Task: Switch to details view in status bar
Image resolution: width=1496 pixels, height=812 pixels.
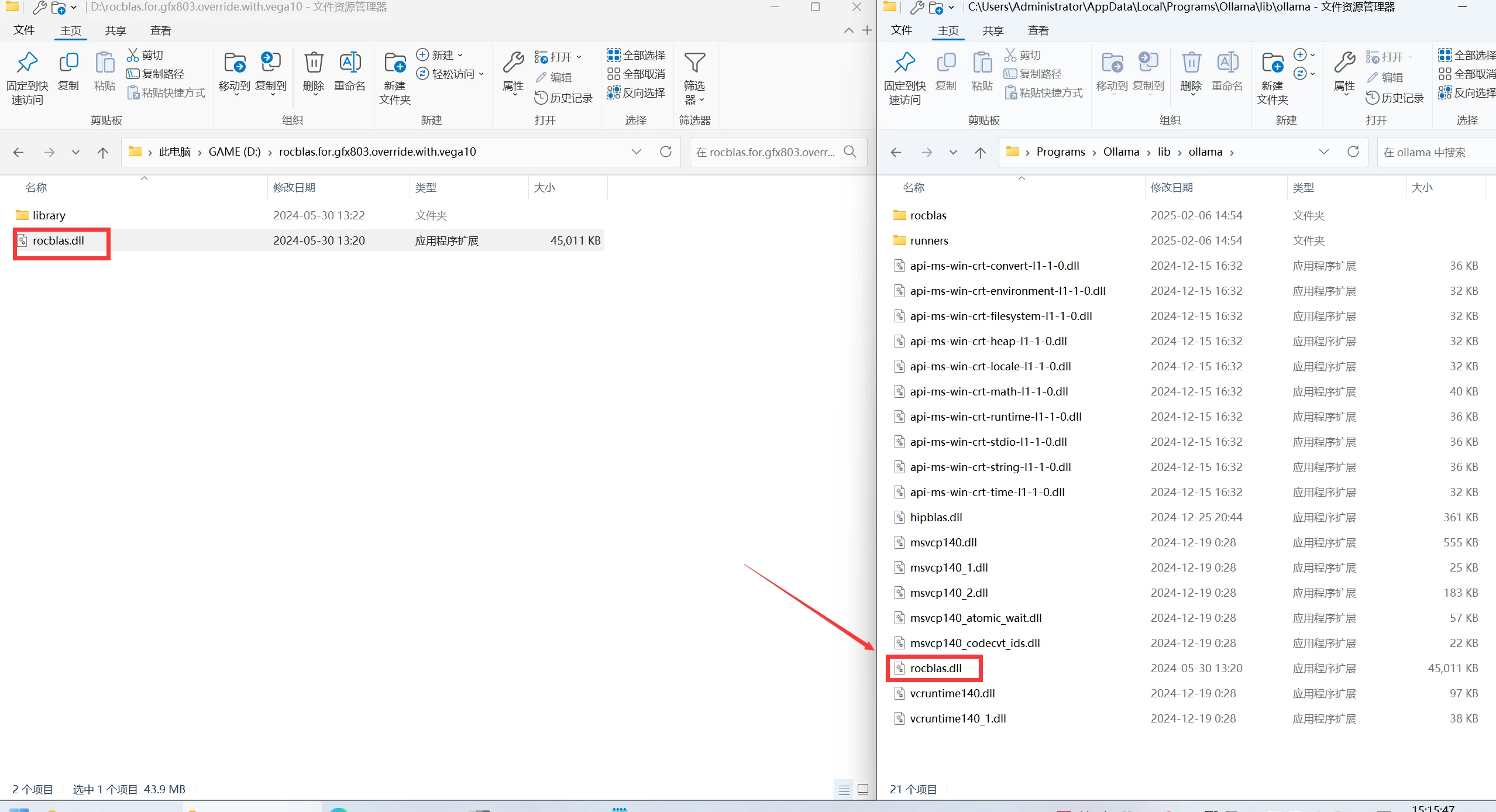Action: click(x=844, y=789)
